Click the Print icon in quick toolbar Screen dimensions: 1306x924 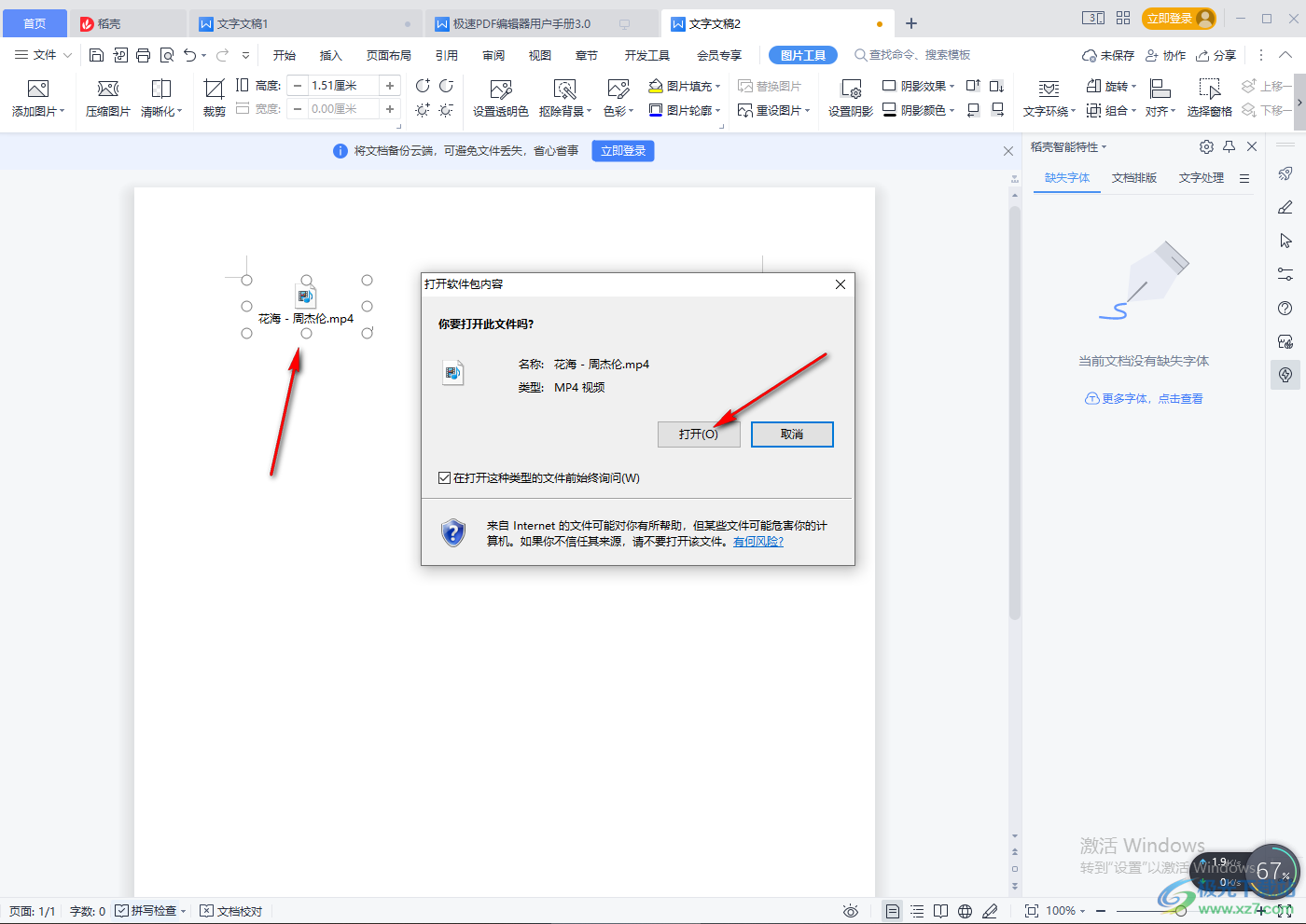click(x=143, y=55)
